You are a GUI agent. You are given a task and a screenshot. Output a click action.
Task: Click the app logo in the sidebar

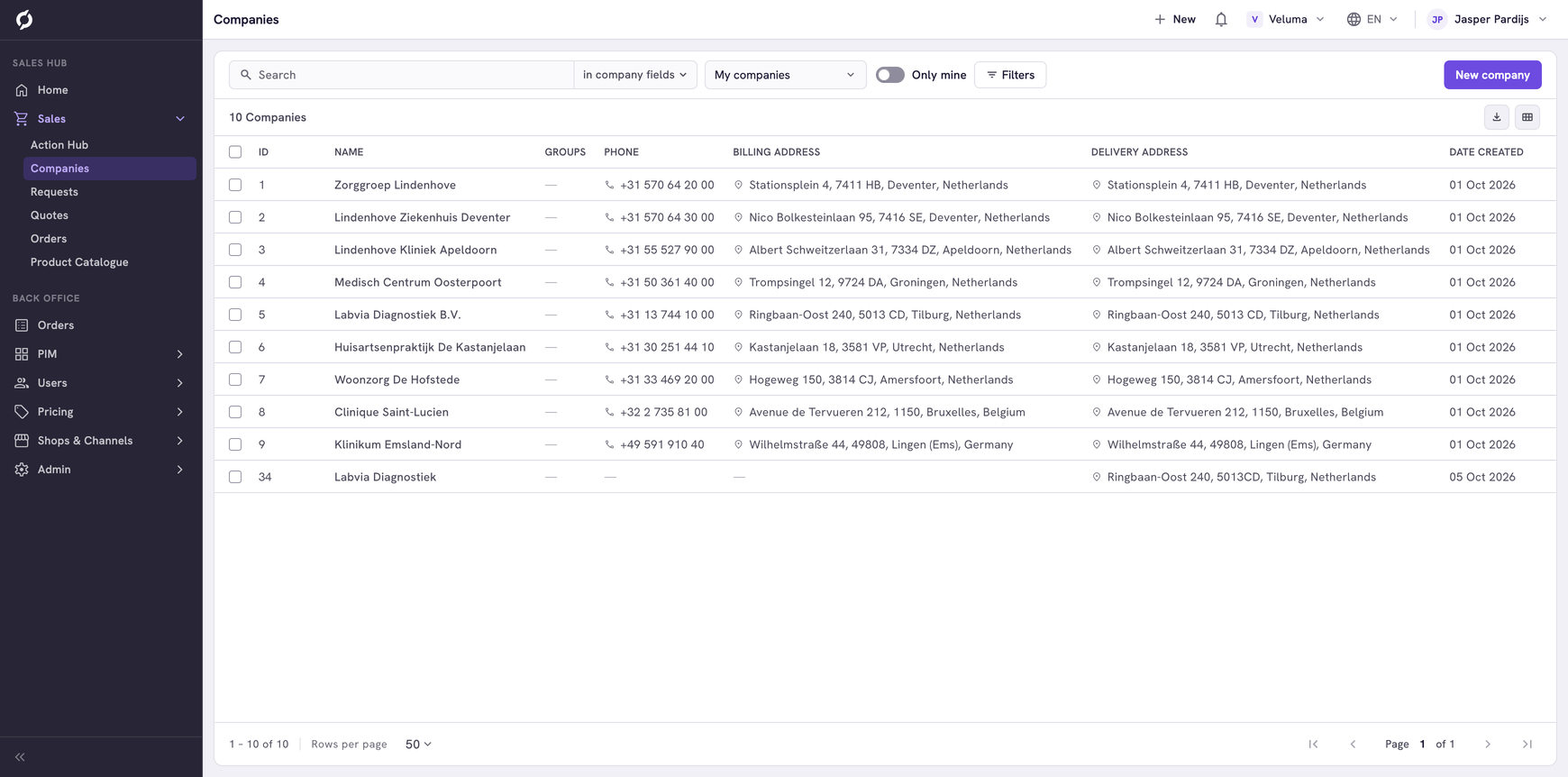click(24, 19)
